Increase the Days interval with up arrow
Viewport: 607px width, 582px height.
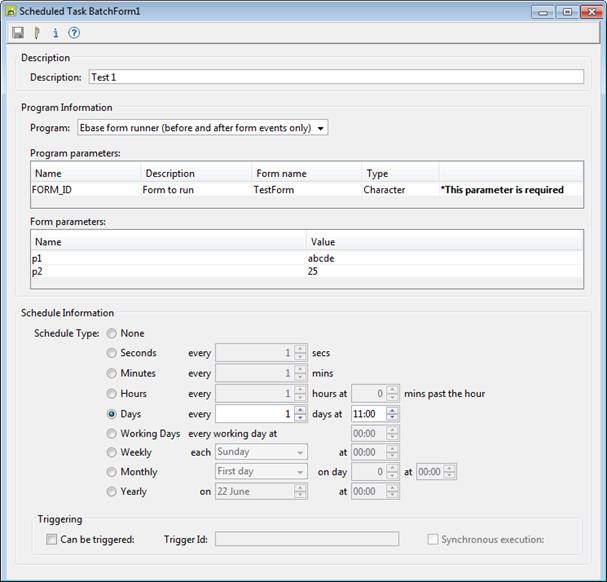tap(300, 410)
